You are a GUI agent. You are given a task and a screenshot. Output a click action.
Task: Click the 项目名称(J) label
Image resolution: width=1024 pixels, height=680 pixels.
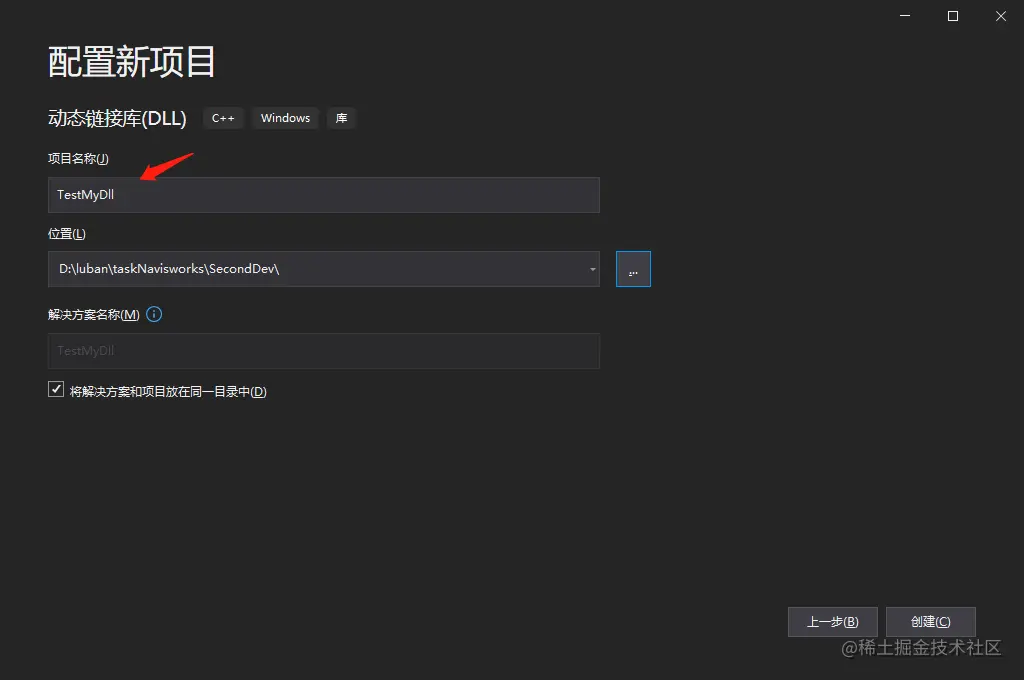[78, 158]
